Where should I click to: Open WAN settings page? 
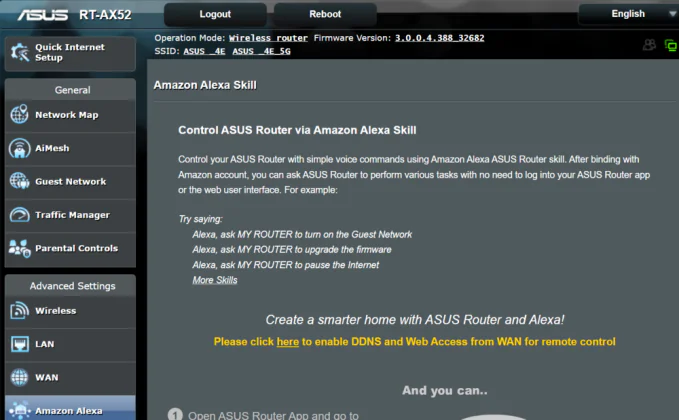point(70,378)
